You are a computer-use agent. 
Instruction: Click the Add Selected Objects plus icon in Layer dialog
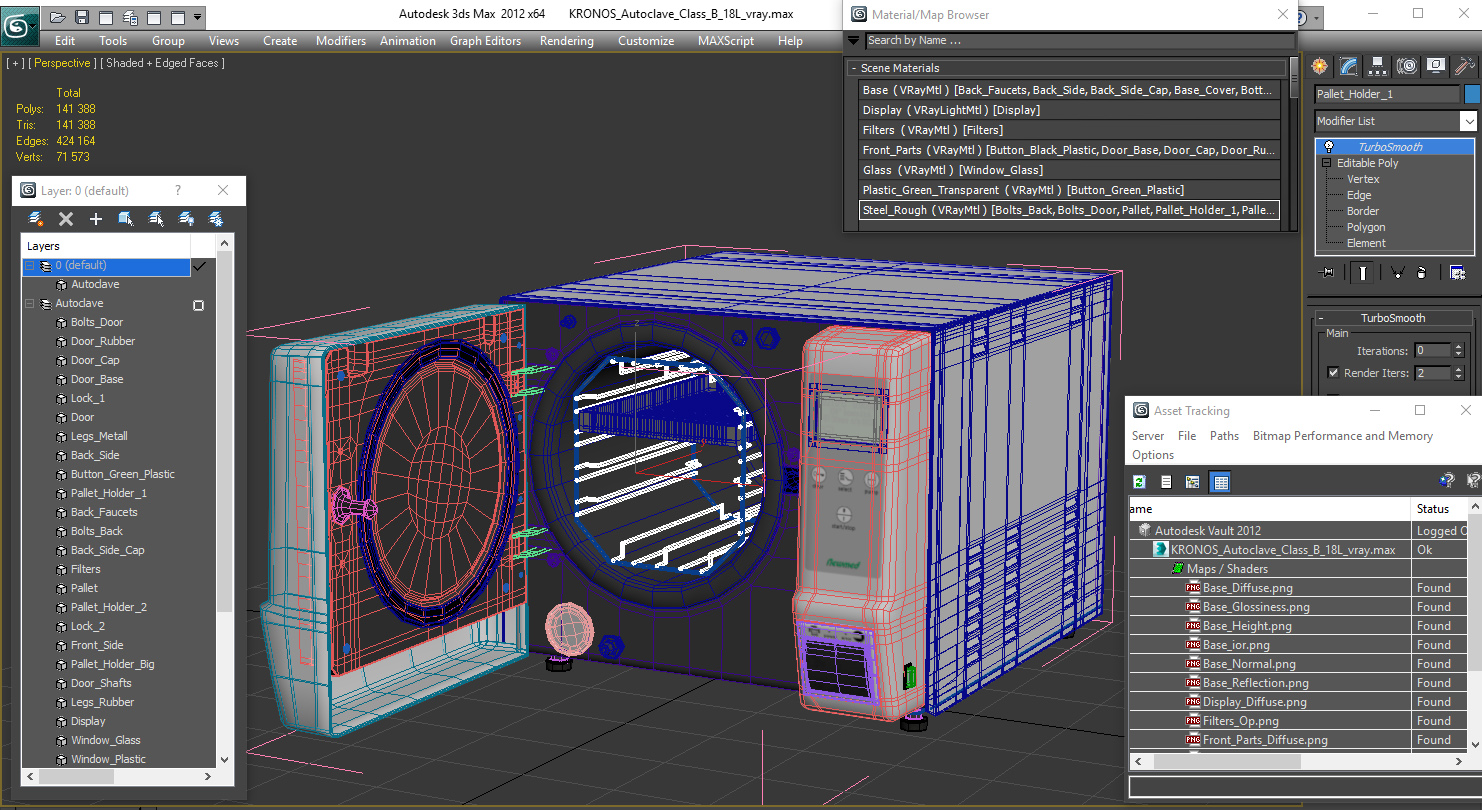click(96, 219)
